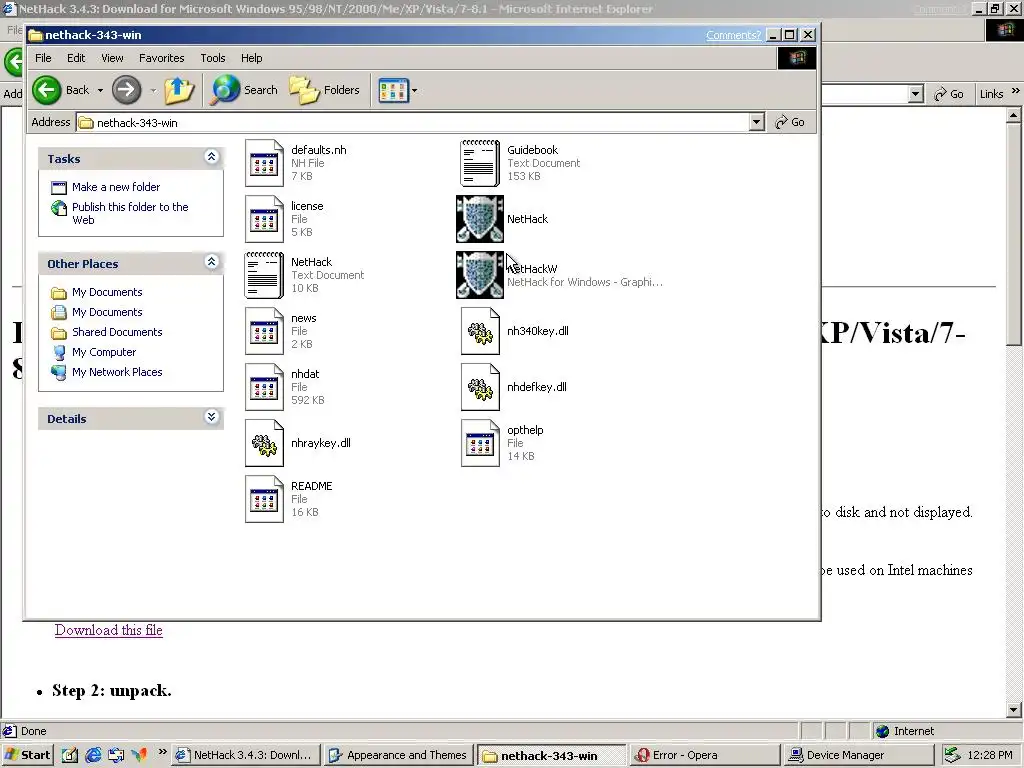The width and height of the screenshot is (1024, 768).
Task: Click Internet Explorer quick launch icon
Action: (x=93, y=755)
